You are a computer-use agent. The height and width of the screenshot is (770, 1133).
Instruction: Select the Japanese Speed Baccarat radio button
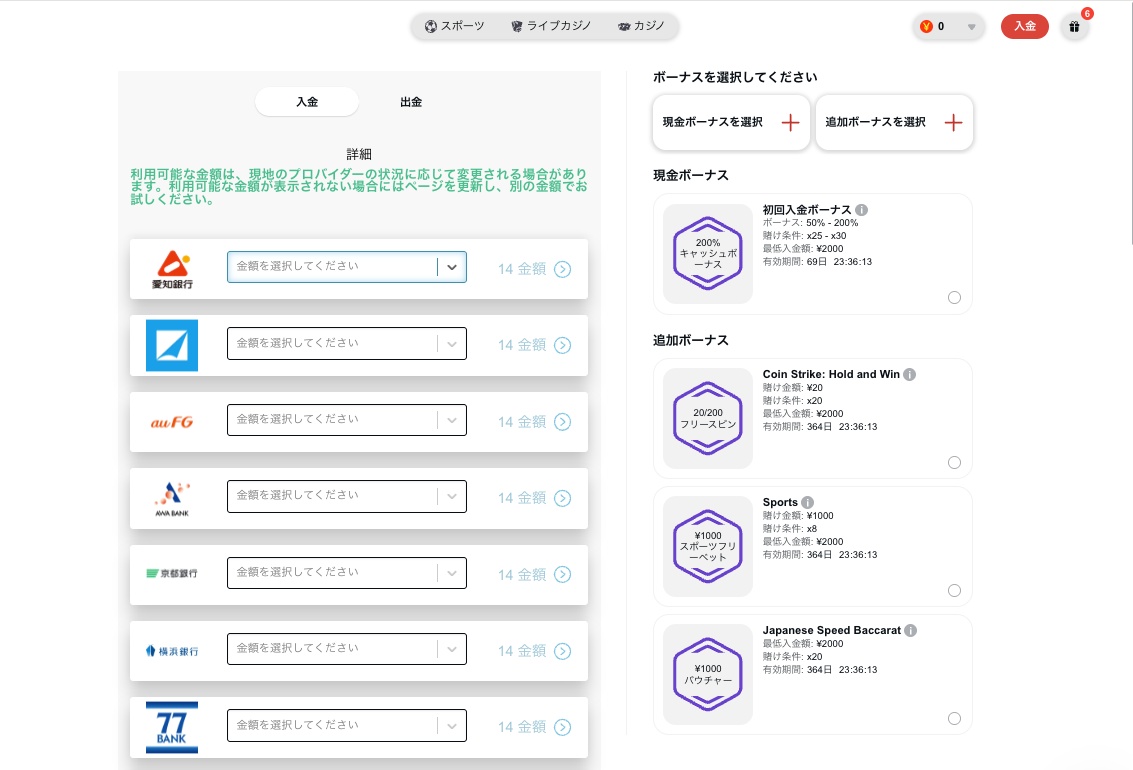click(x=955, y=719)
